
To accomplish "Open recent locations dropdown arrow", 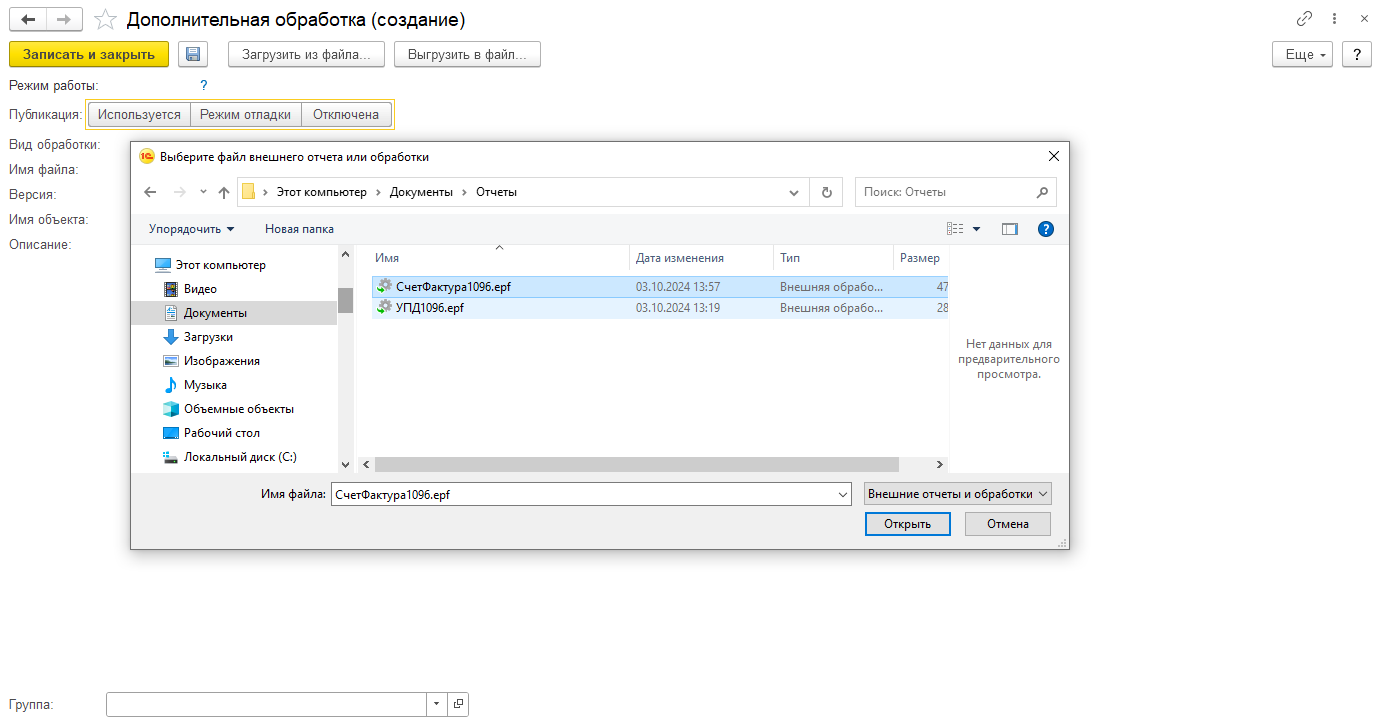I will (203, 192).
